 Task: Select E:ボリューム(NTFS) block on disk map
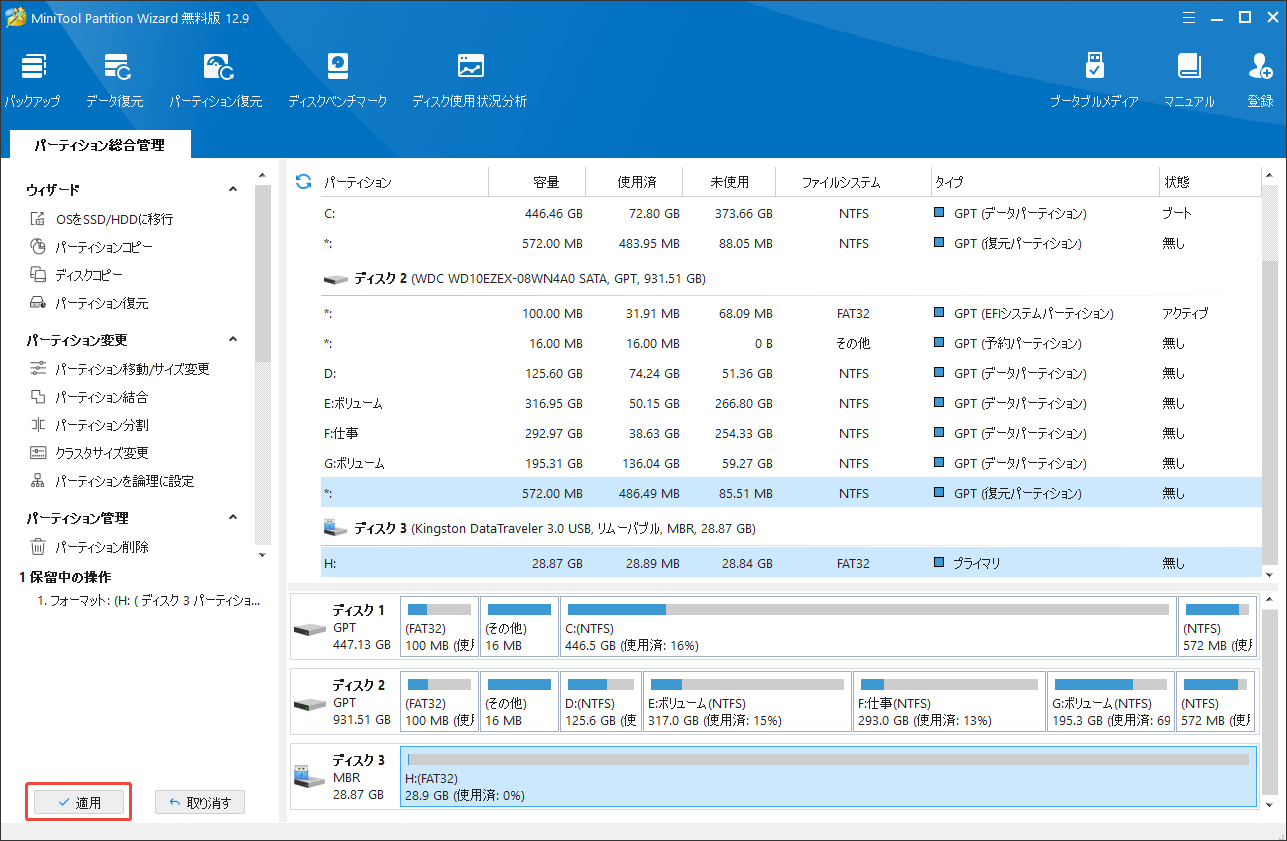[x=746, y=701]
